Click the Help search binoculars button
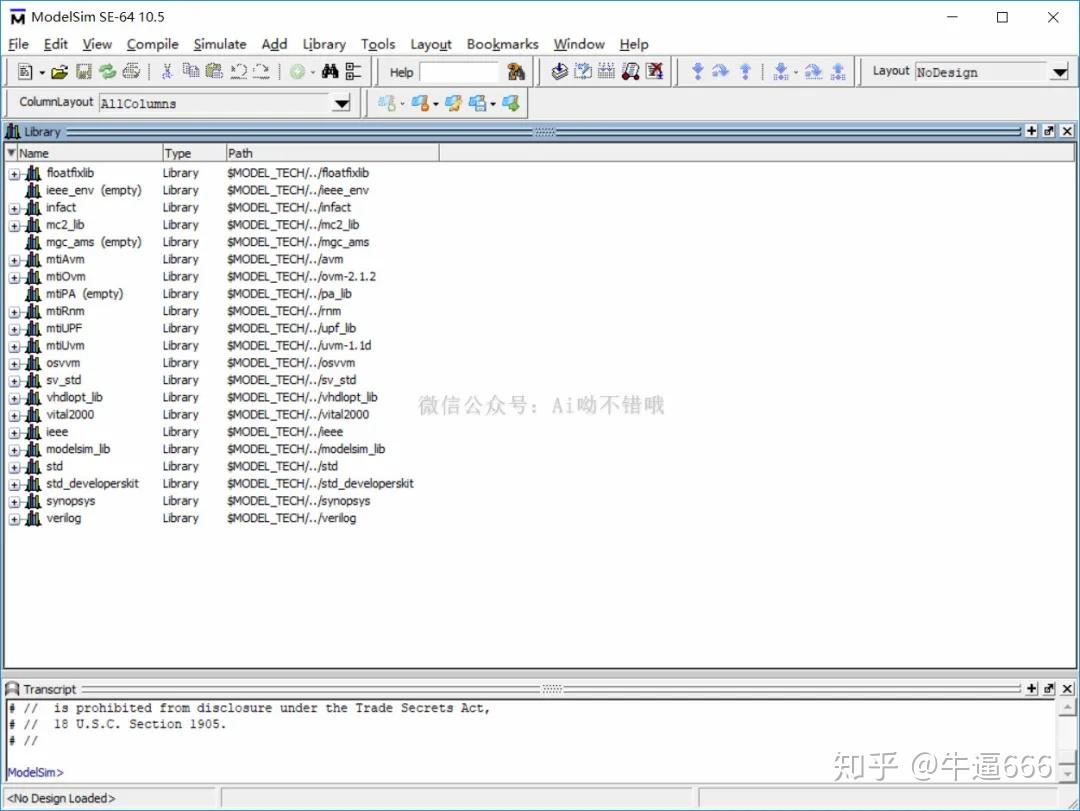Screen dimensions: 1080x811 click(x=516, y=72)
